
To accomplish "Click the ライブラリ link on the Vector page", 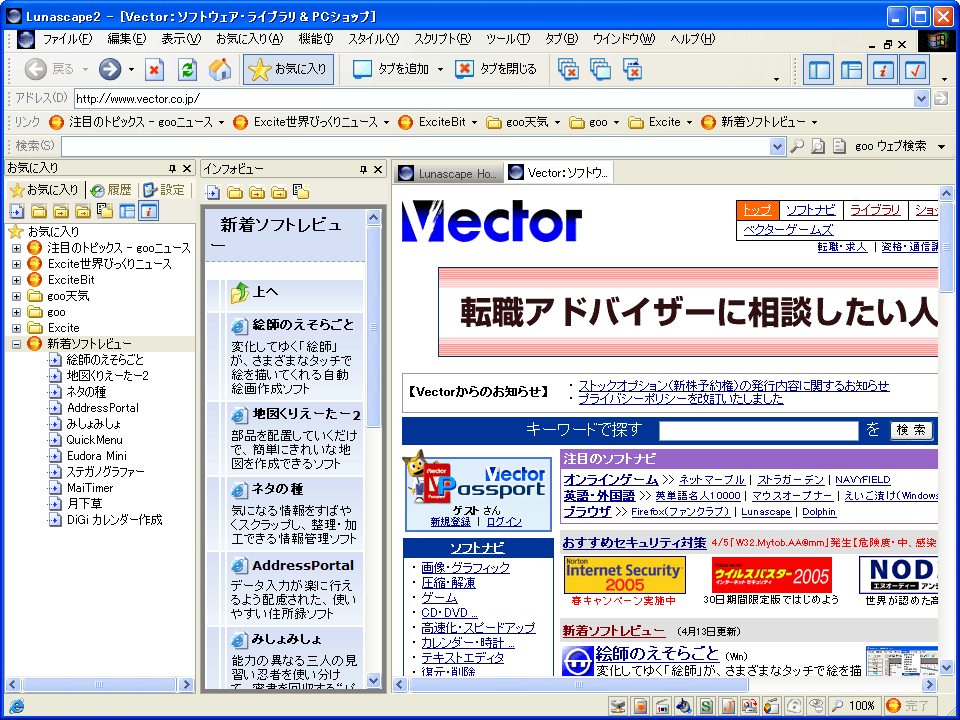I will [876, 210].
